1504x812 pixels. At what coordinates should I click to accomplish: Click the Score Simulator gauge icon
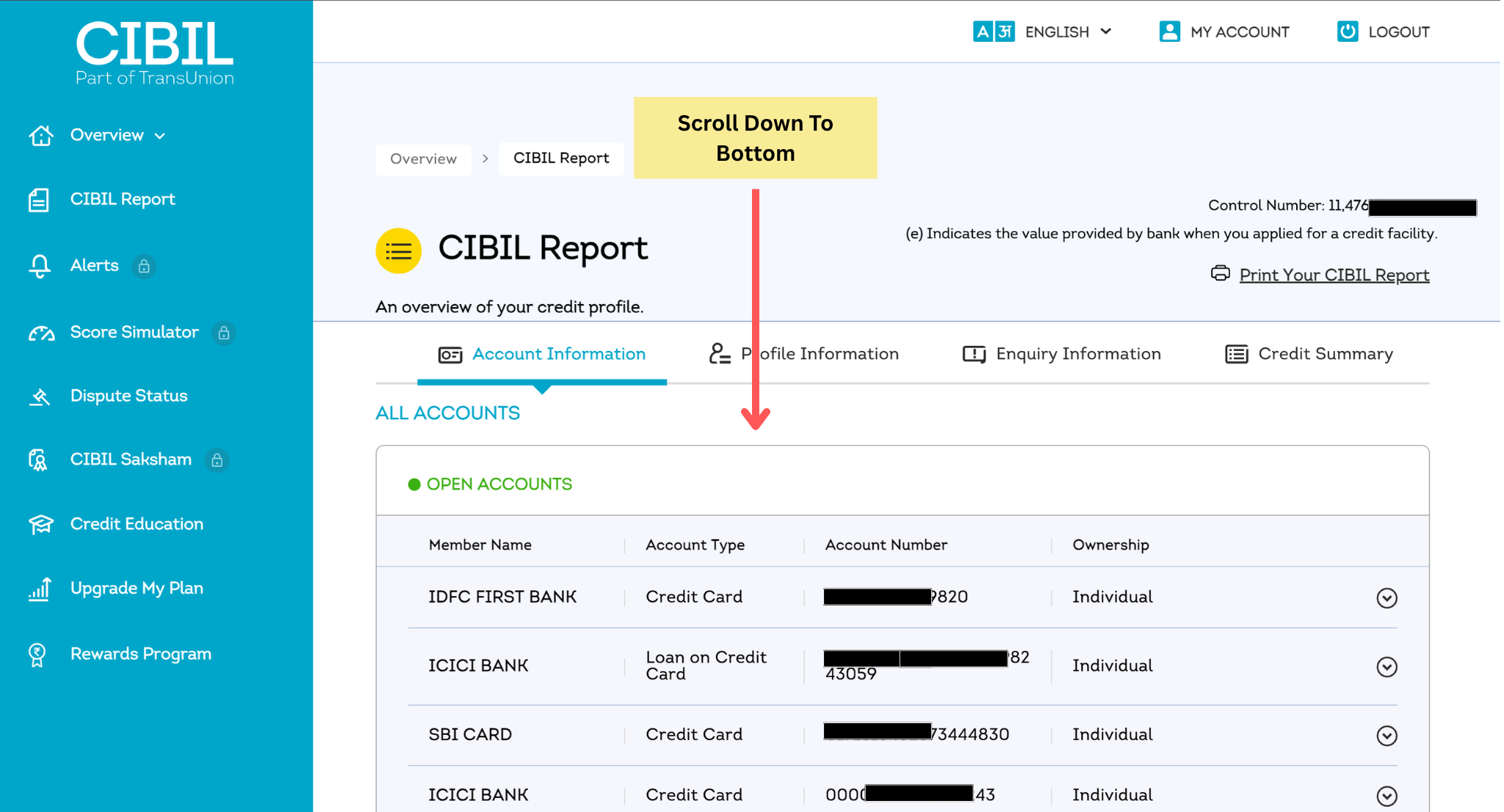[41, 333]
